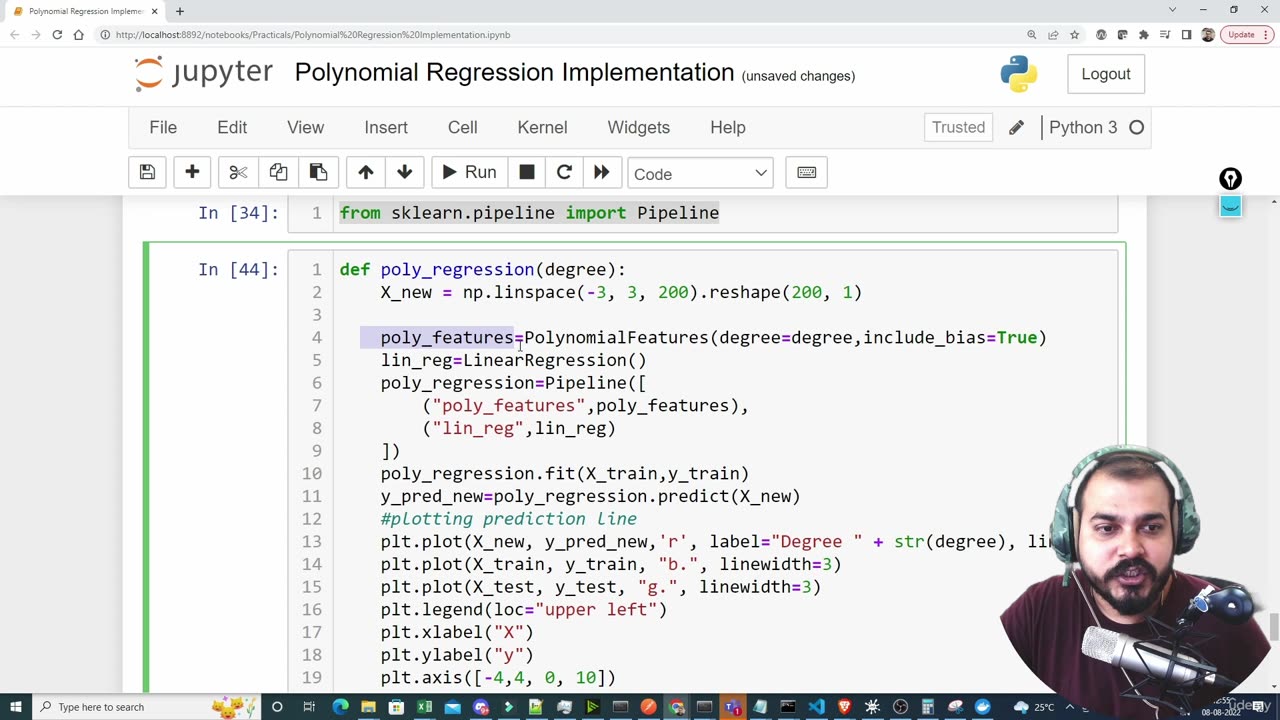
Task: Interrupt the kernel with stop icon
Action: tap(527, 173)
